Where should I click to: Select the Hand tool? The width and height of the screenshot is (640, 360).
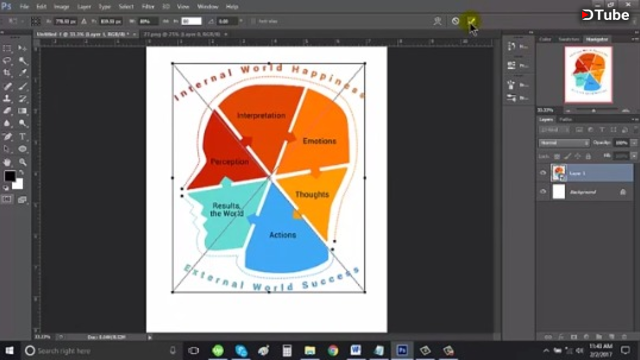[7, 162]
